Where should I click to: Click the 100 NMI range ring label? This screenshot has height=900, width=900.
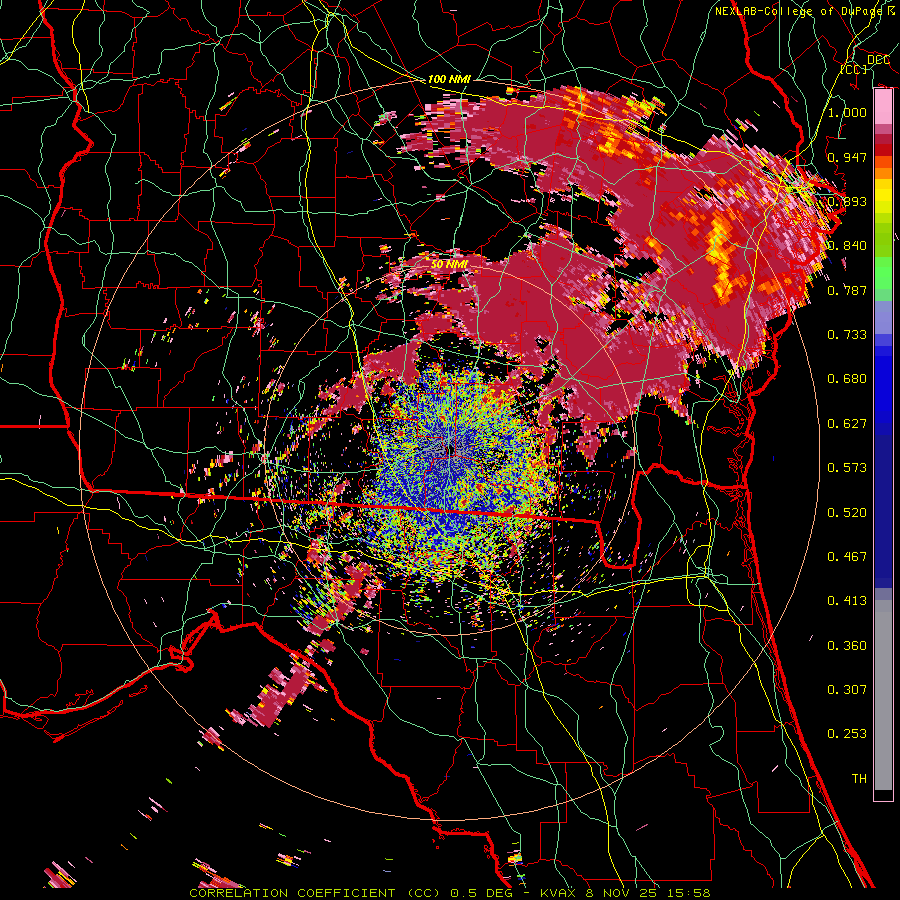click(449, 79)
